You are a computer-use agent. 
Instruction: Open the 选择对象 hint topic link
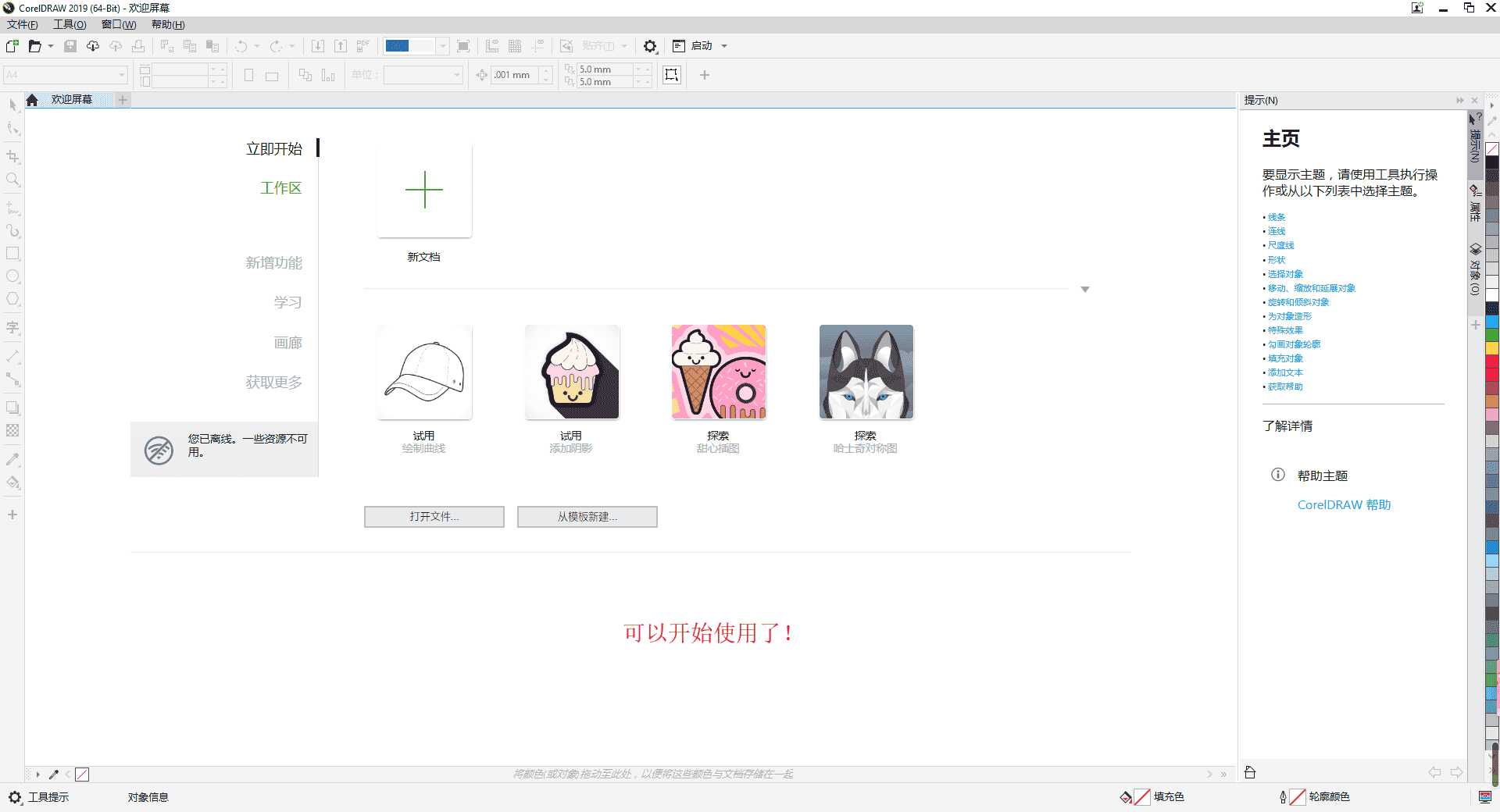pyautogui.click(x=1285, y=274)
